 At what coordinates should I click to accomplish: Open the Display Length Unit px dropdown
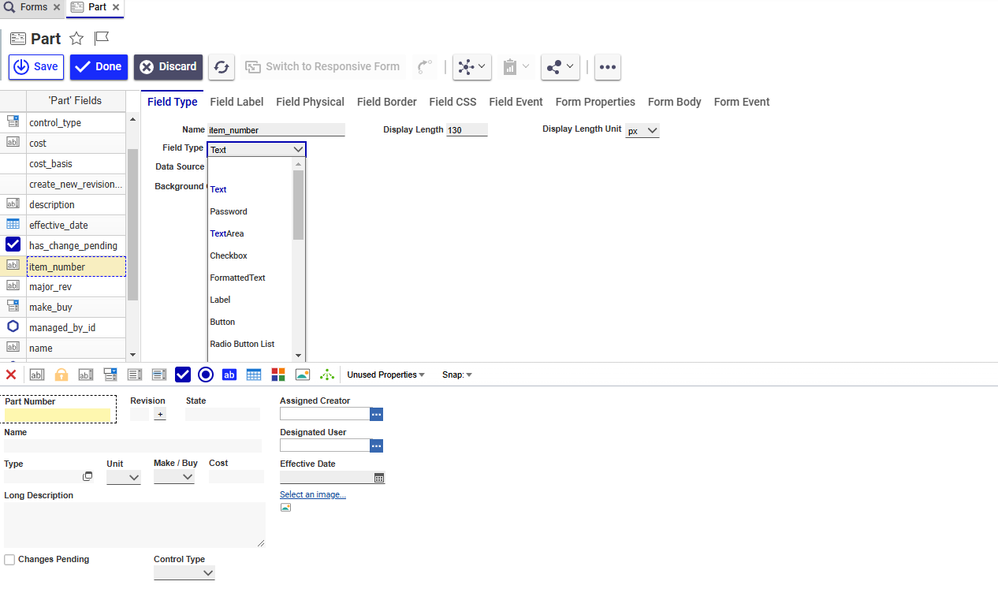(x=642, y=130)
